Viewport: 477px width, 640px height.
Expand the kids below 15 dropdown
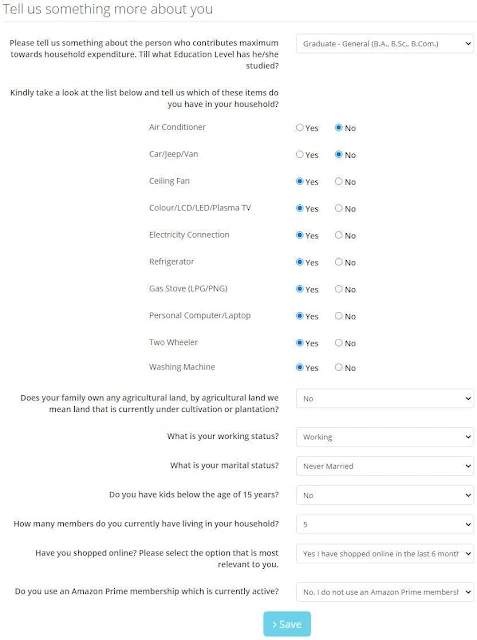tap(385, 495)
